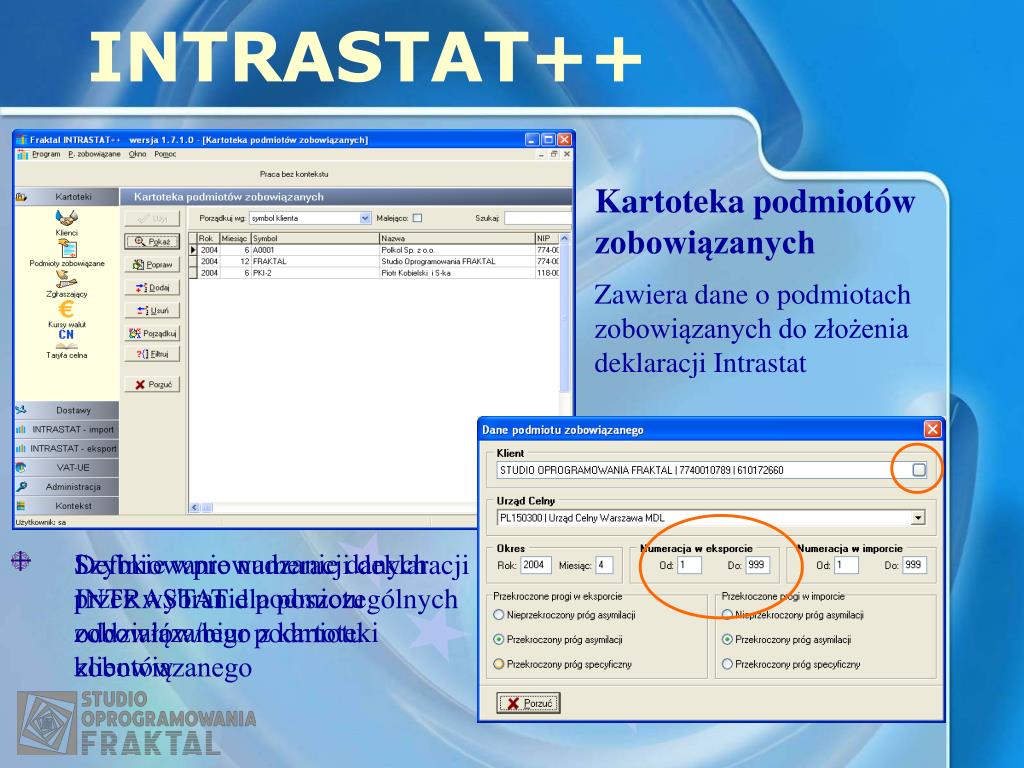Open the P. zobowiązane menu
Screen dimensions: 1024x768
pyautogui.click(x=94, y=154)
